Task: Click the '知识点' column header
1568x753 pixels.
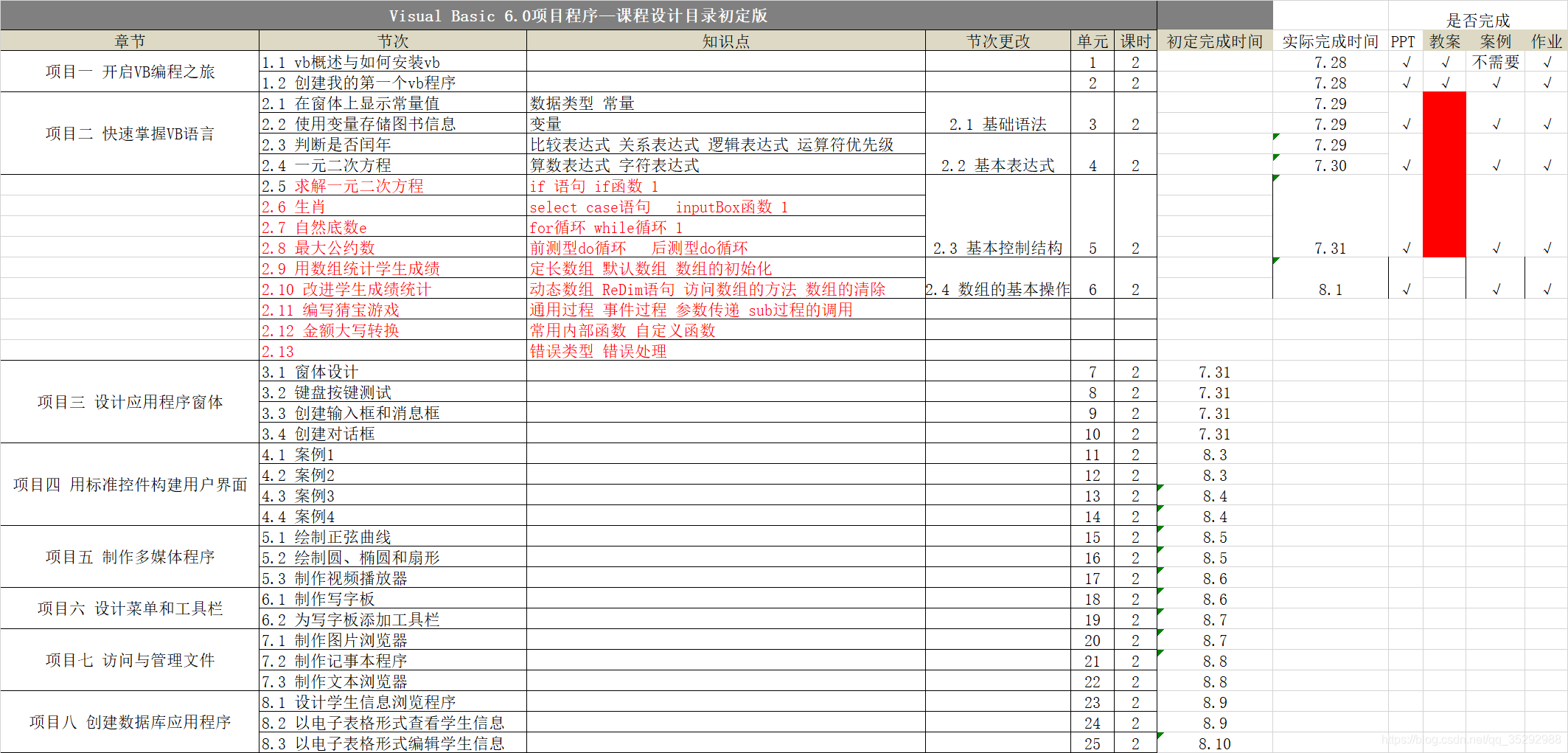Action: point(726,41)
